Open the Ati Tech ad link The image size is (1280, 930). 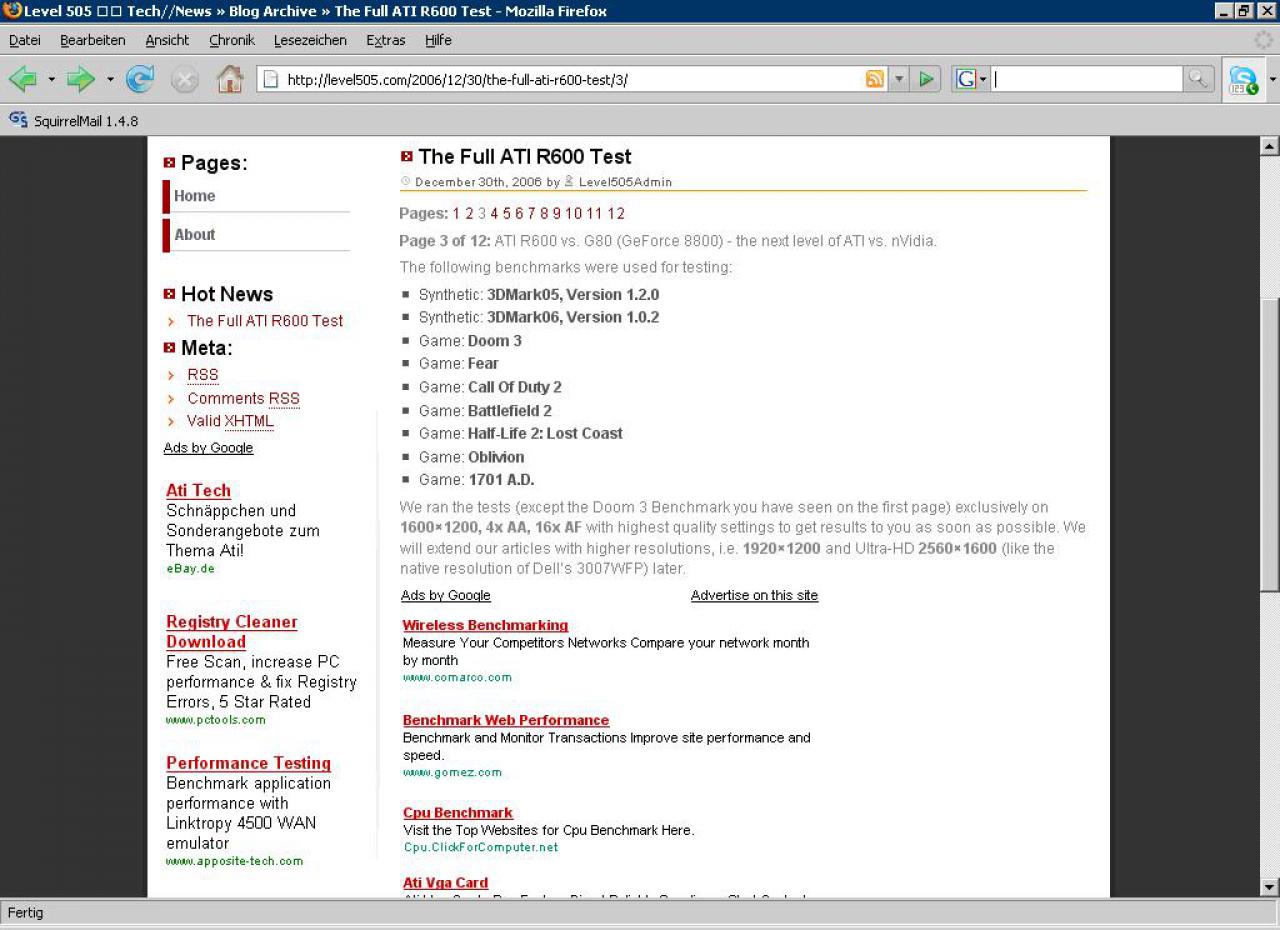[198, 491]
